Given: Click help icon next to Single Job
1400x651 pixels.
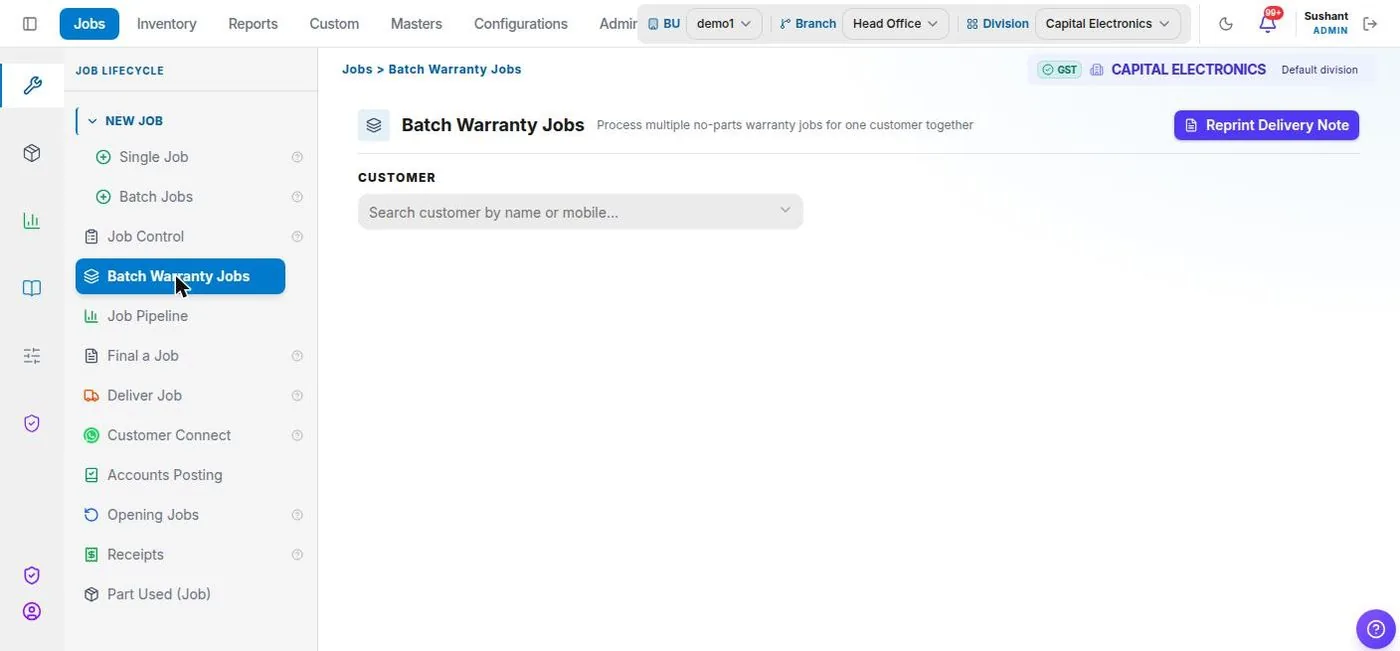Looking at the screenshot, I should click(x=297, y=157).
